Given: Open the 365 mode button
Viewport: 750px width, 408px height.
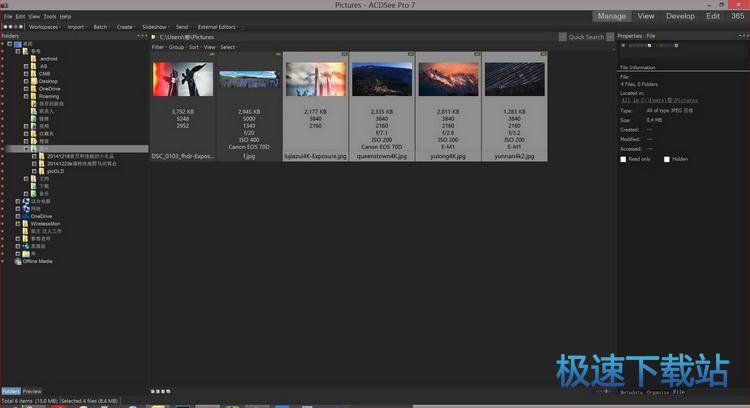Looking at the screenshot, I should click(736, 16).
